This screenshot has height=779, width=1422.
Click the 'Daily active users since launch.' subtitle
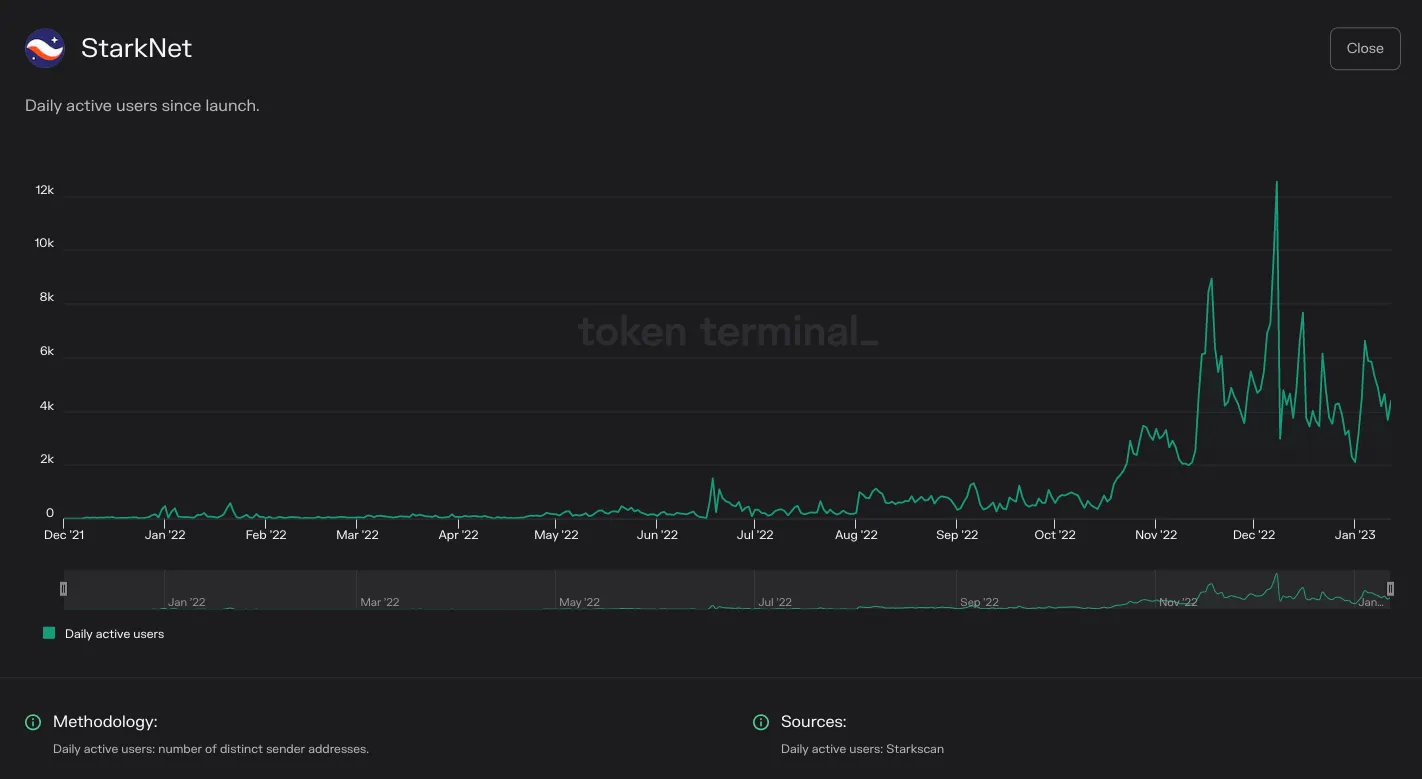[x=142, y=105]
